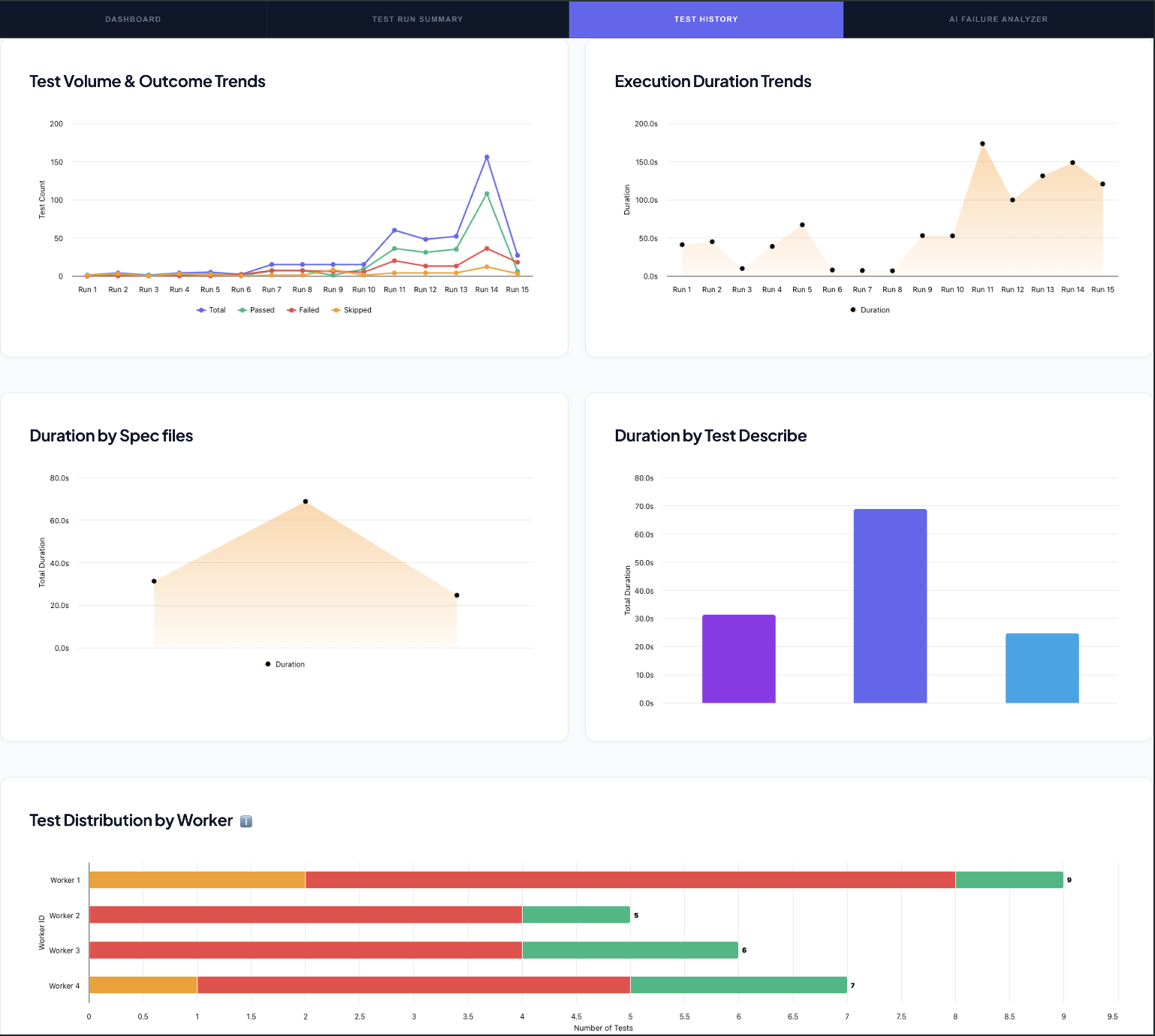Viewport: 1155px width, 1036px height.
Task: Click the red segment of the Worker 2 bar
Action: (305, 915)
